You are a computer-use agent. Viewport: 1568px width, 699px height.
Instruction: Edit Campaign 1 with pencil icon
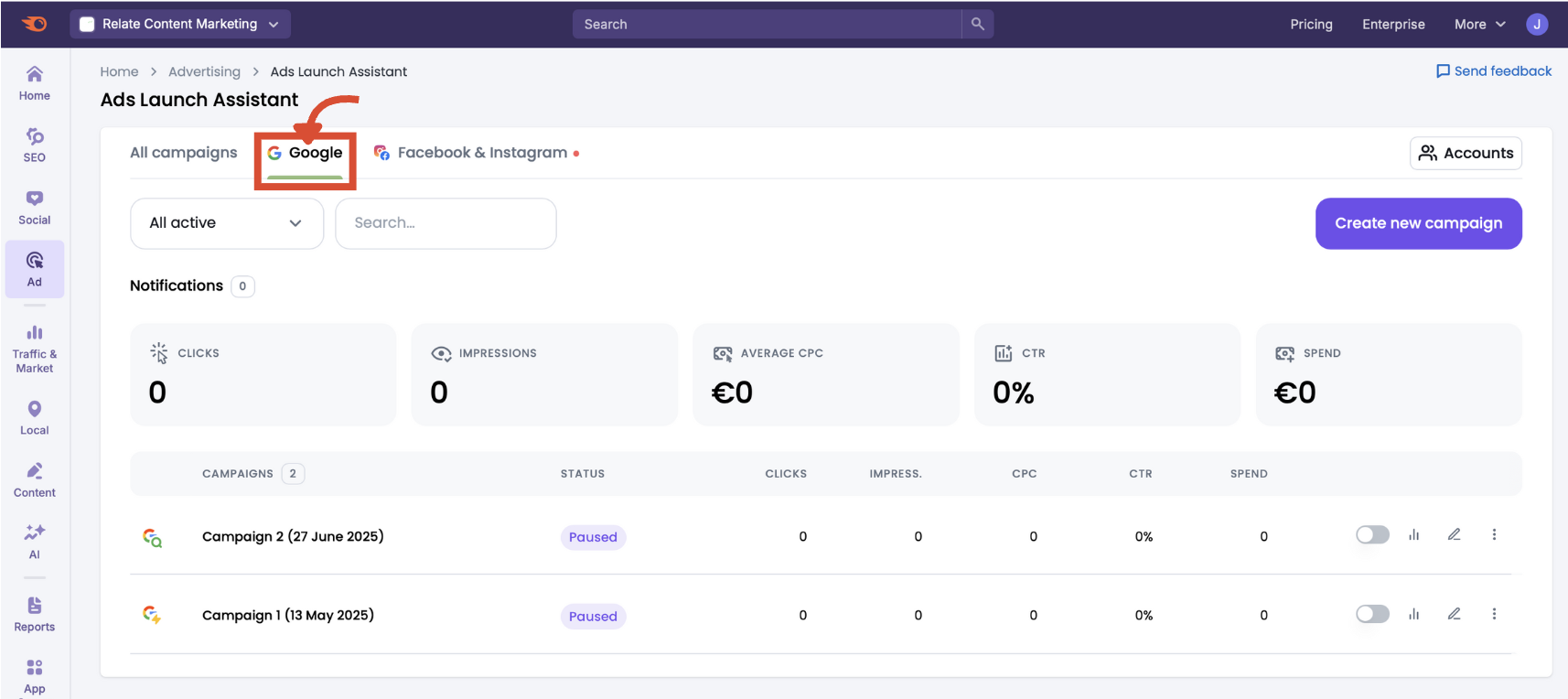point(1454,614)
